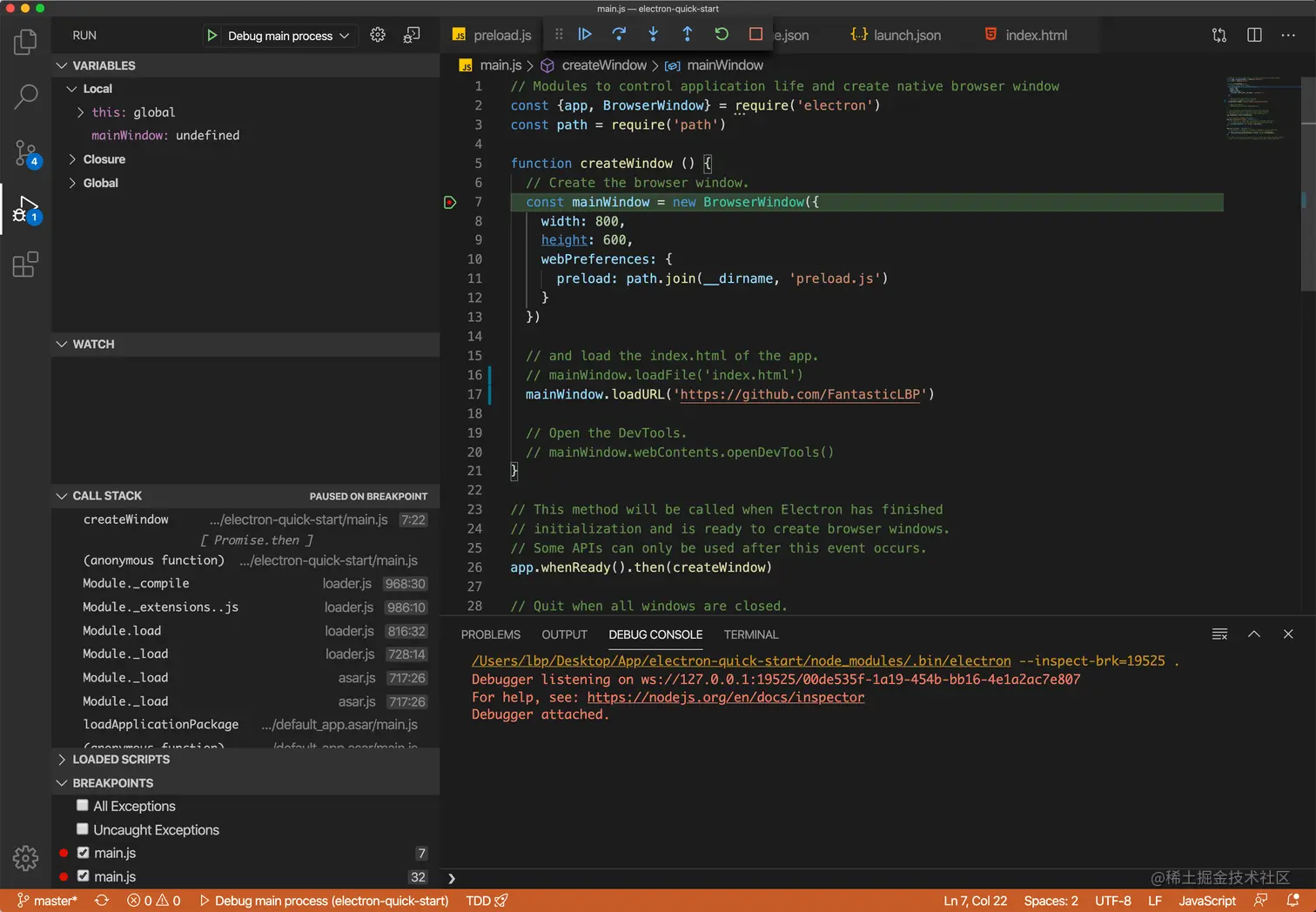Open the Source Control sidebar icon
The width and height of the screenshot is (1316, 912).
coord(25,153)
